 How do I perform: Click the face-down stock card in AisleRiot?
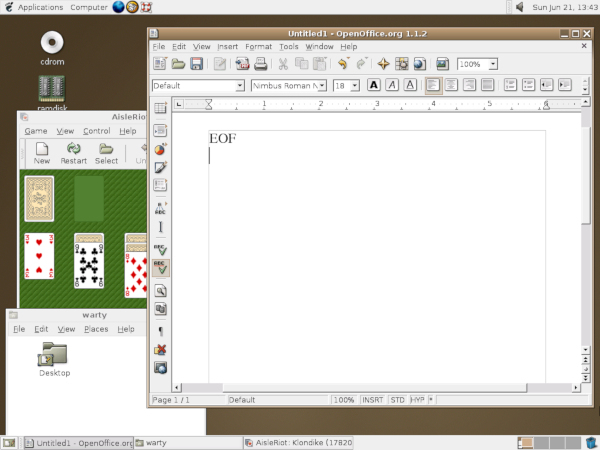pos(39,199)
